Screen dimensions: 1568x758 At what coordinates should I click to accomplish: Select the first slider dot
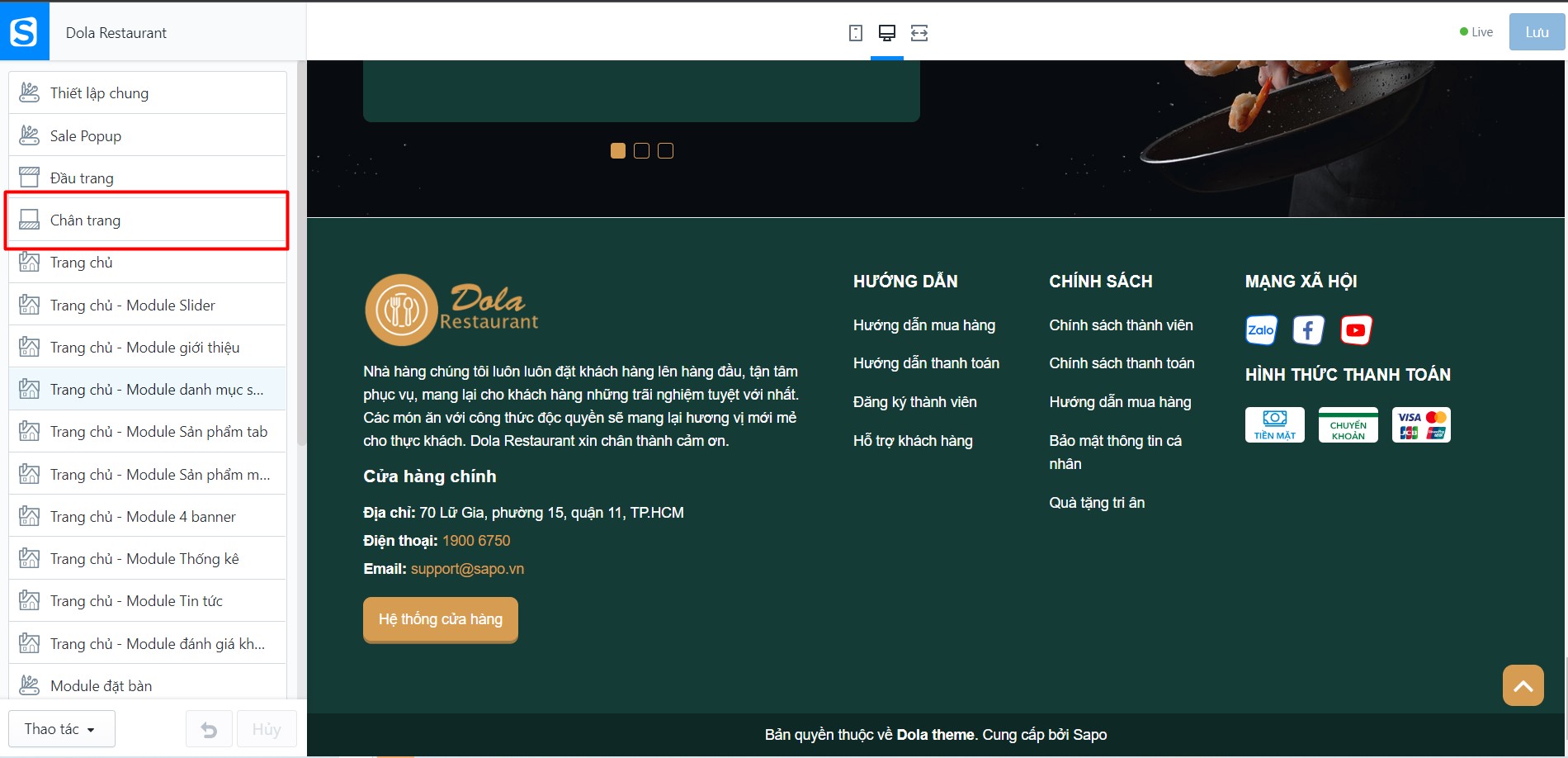(618, 150)
